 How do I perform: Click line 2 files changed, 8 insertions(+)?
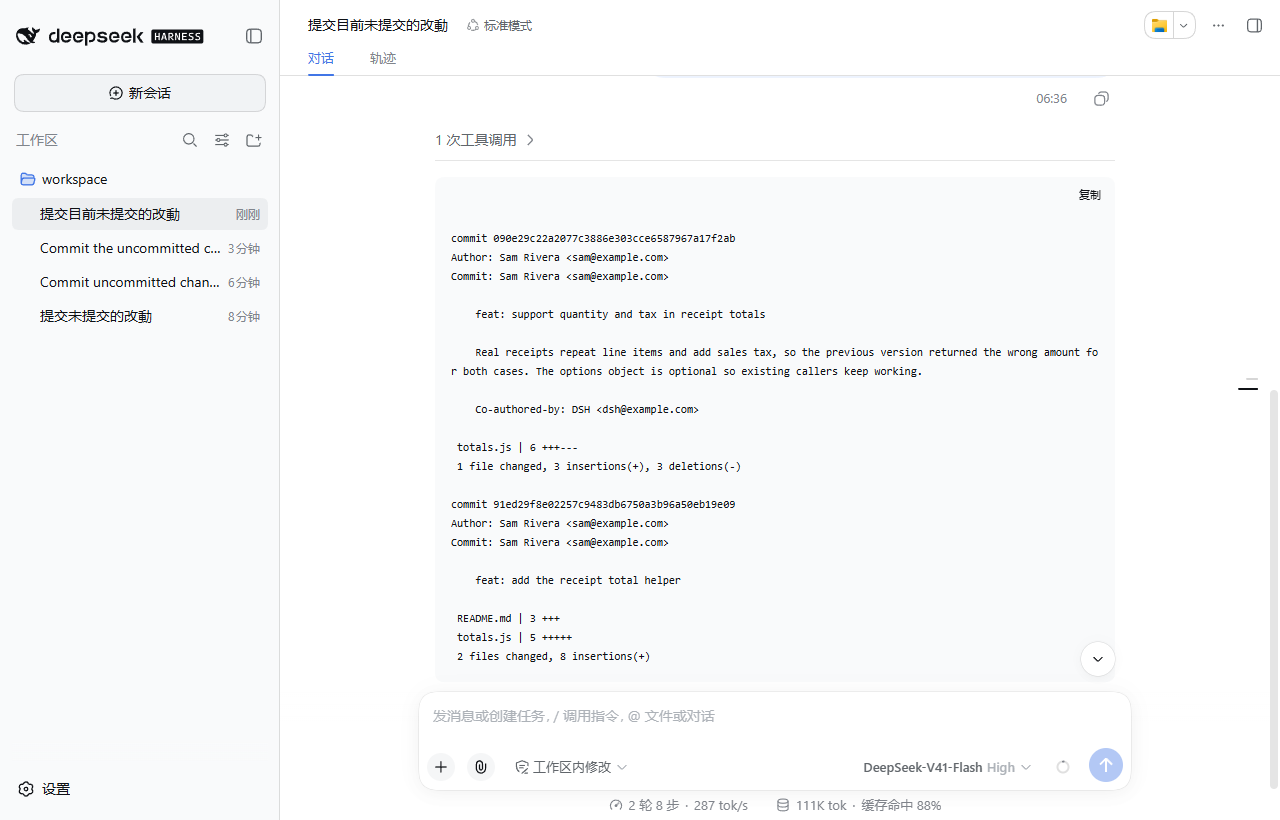click(553, 657)
